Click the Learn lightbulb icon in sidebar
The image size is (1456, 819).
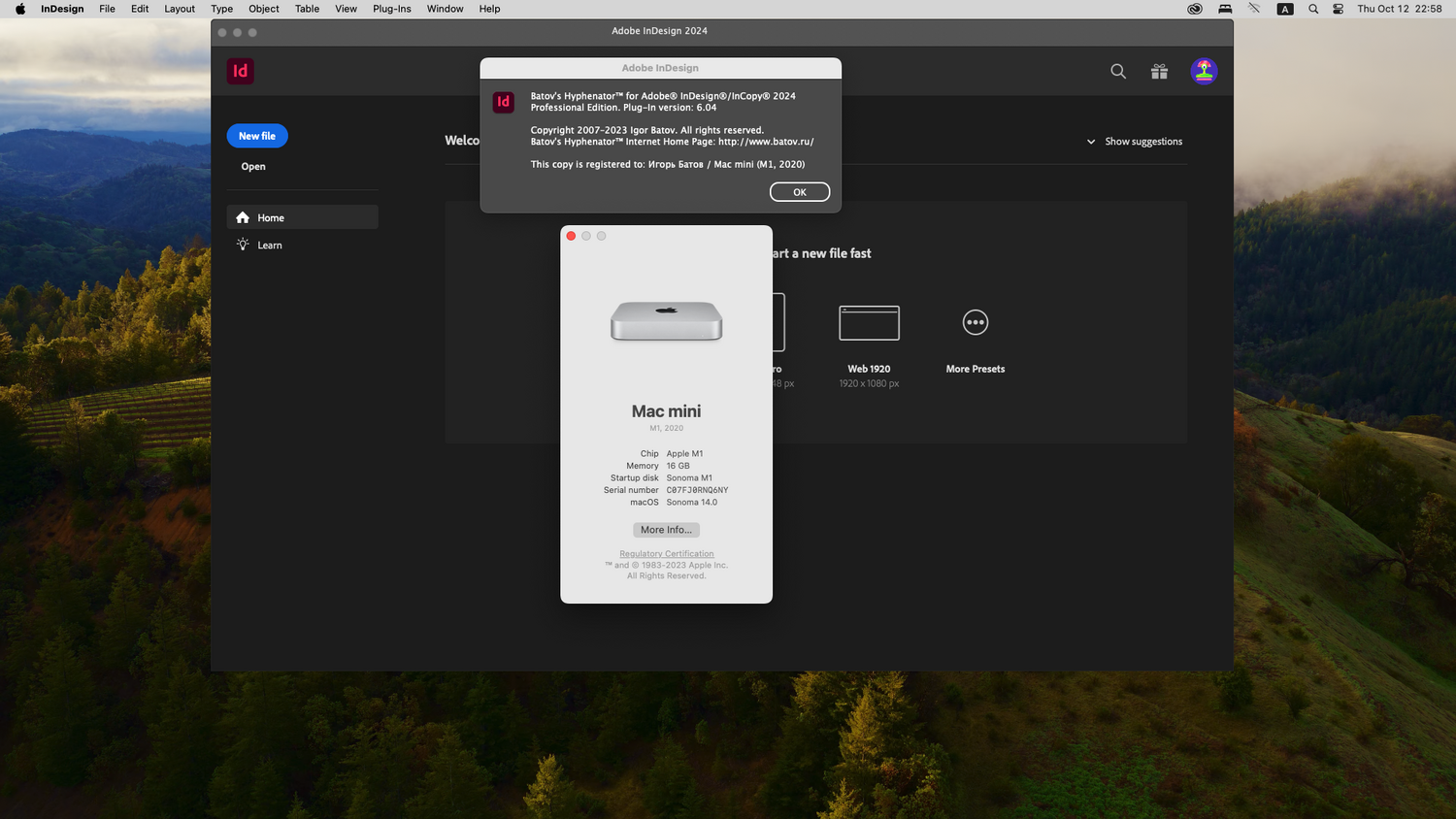tap(243, 245)
